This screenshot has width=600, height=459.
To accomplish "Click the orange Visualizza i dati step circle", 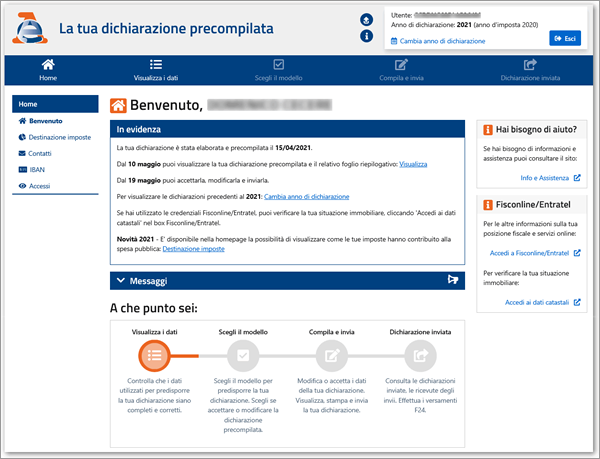I will coord(154,356).
